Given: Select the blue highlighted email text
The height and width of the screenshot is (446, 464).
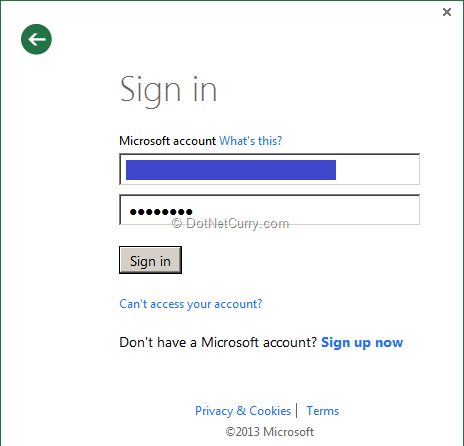Looking at the screenshot, I should [231, 170].
